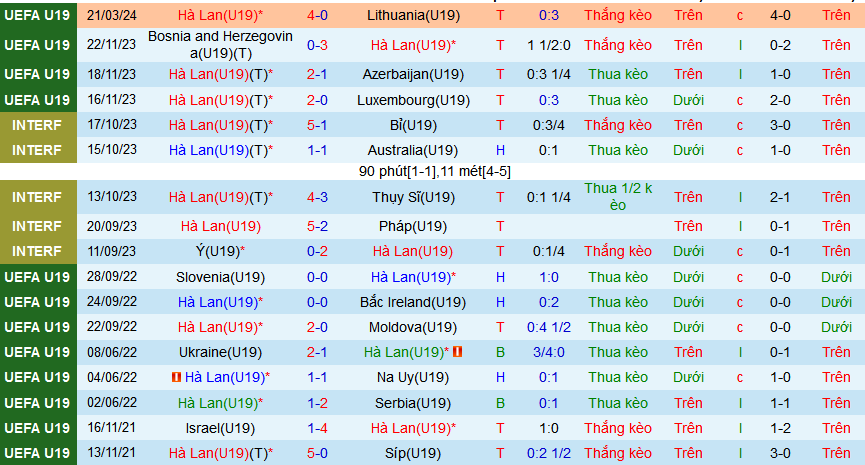Open the Bosnia and Herzegovina(U19) team page
This screenshot has height=465, width=865.
220,45
